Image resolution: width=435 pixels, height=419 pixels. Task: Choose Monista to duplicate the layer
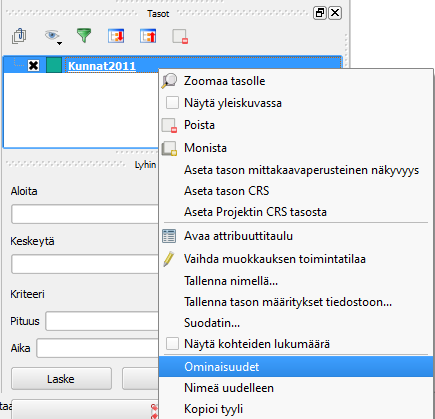pos(296,148)
